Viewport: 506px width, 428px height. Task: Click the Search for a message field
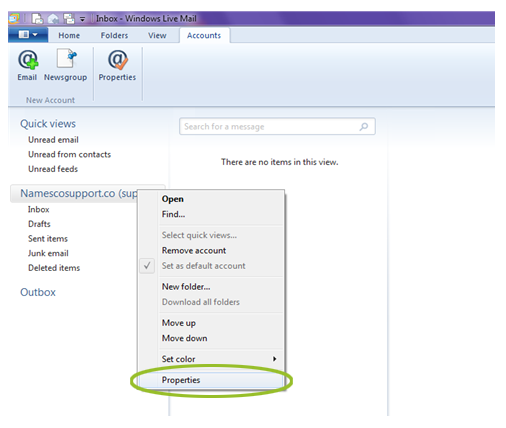(277, 126)
